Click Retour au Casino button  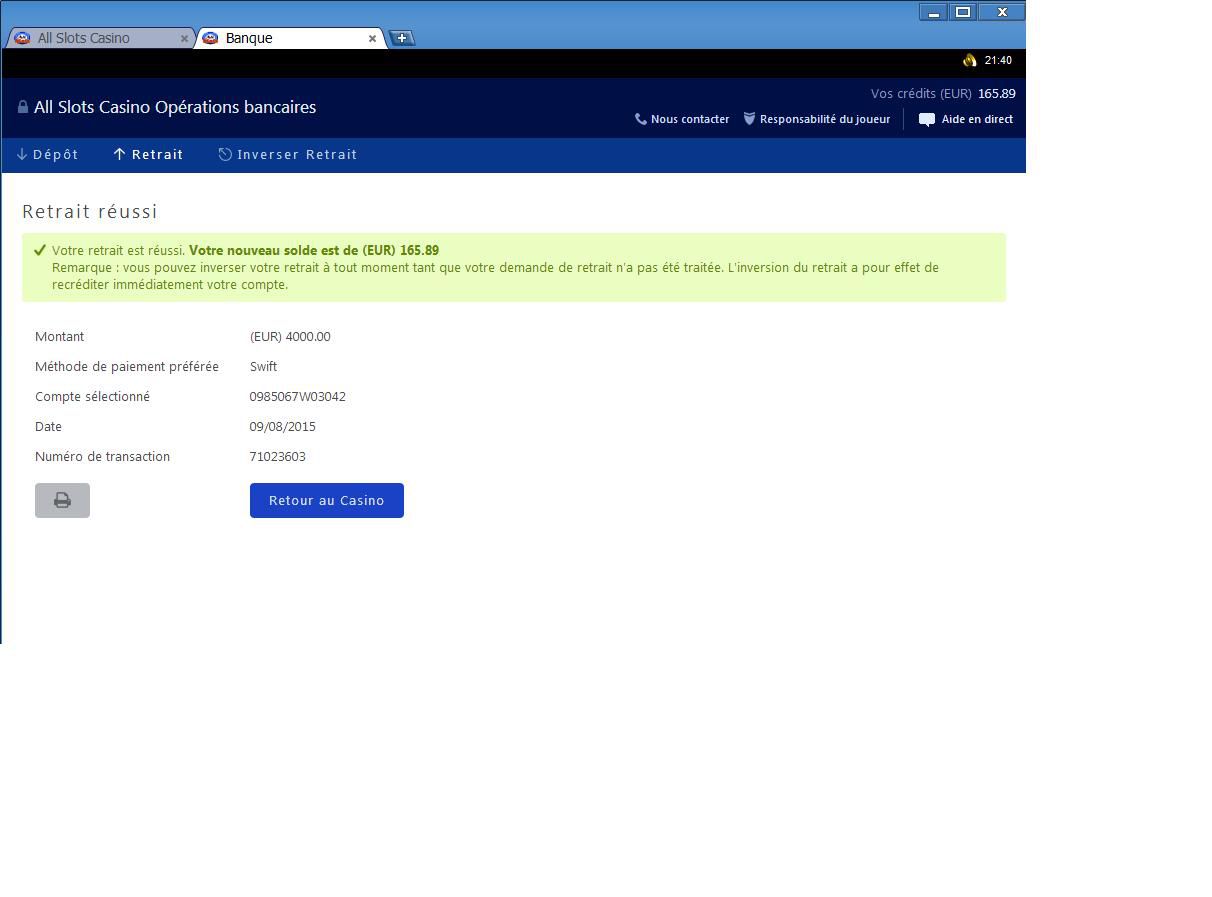pos(327,500)
